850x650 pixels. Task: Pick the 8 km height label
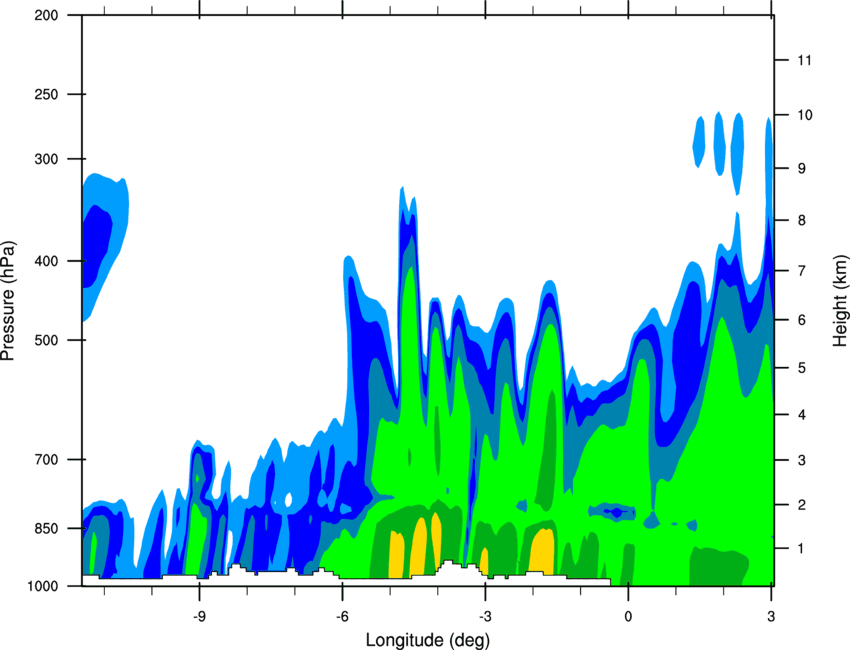click(802, 220)
